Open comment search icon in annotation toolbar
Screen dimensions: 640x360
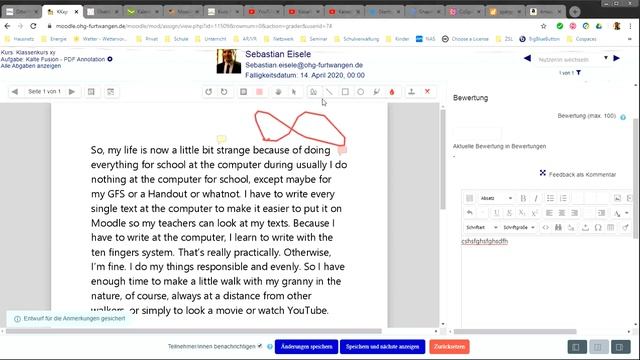click(x=91, y=92)
